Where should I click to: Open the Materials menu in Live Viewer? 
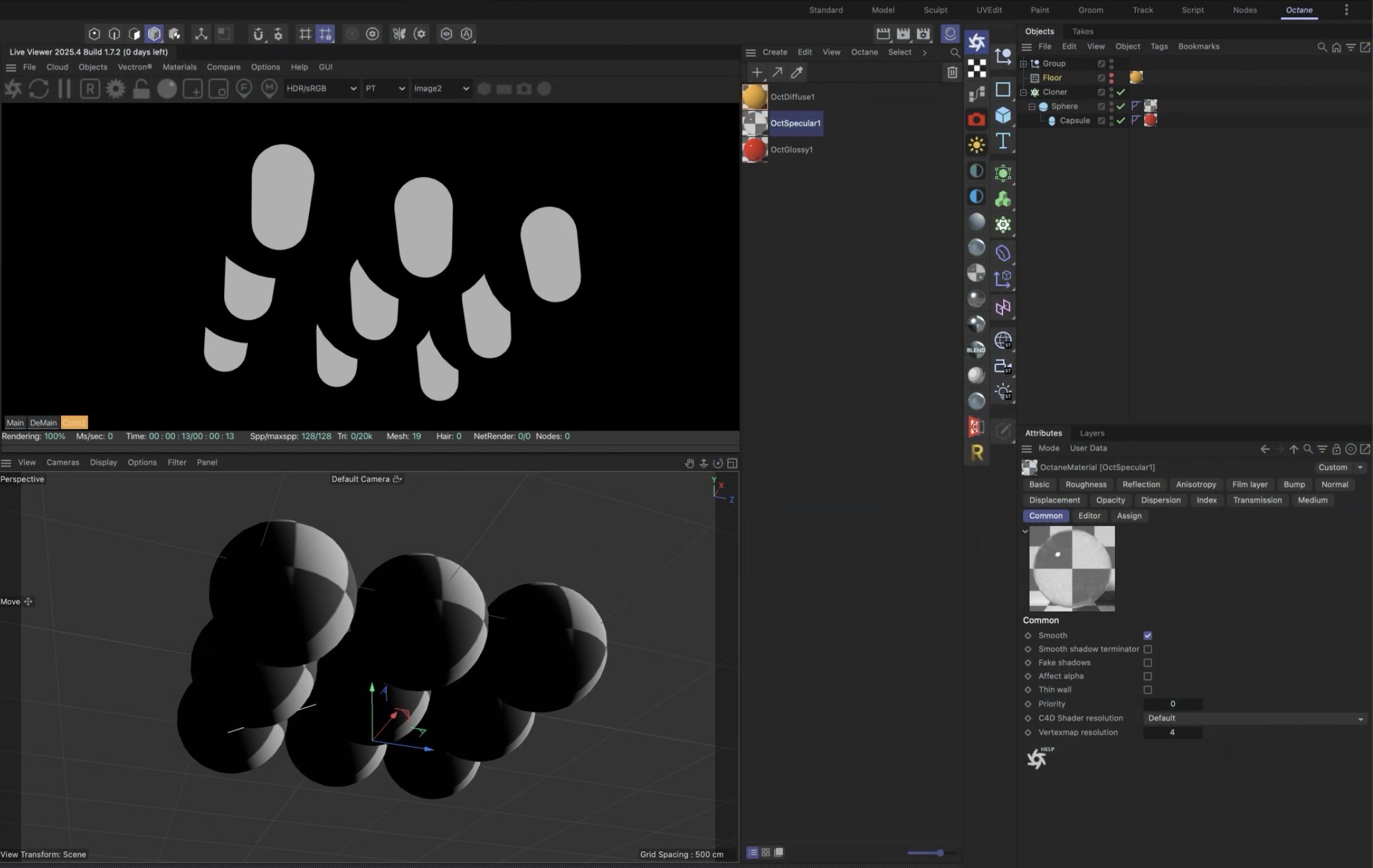[179, 67]
